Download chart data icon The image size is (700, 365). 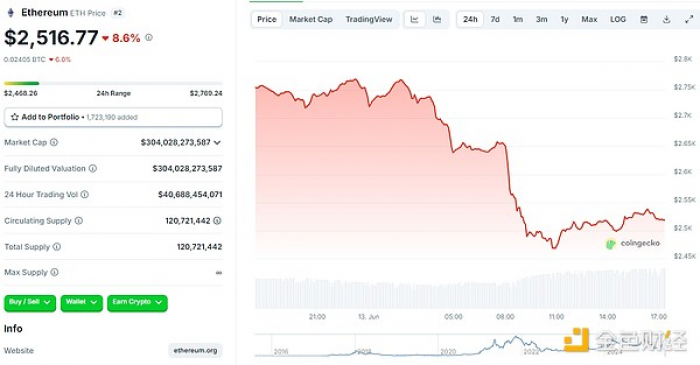pos(667,19)
